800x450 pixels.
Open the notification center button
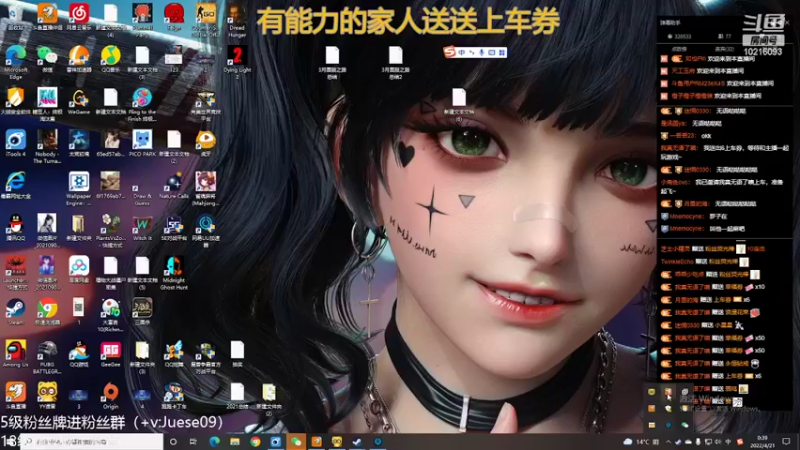coord(786,442)
